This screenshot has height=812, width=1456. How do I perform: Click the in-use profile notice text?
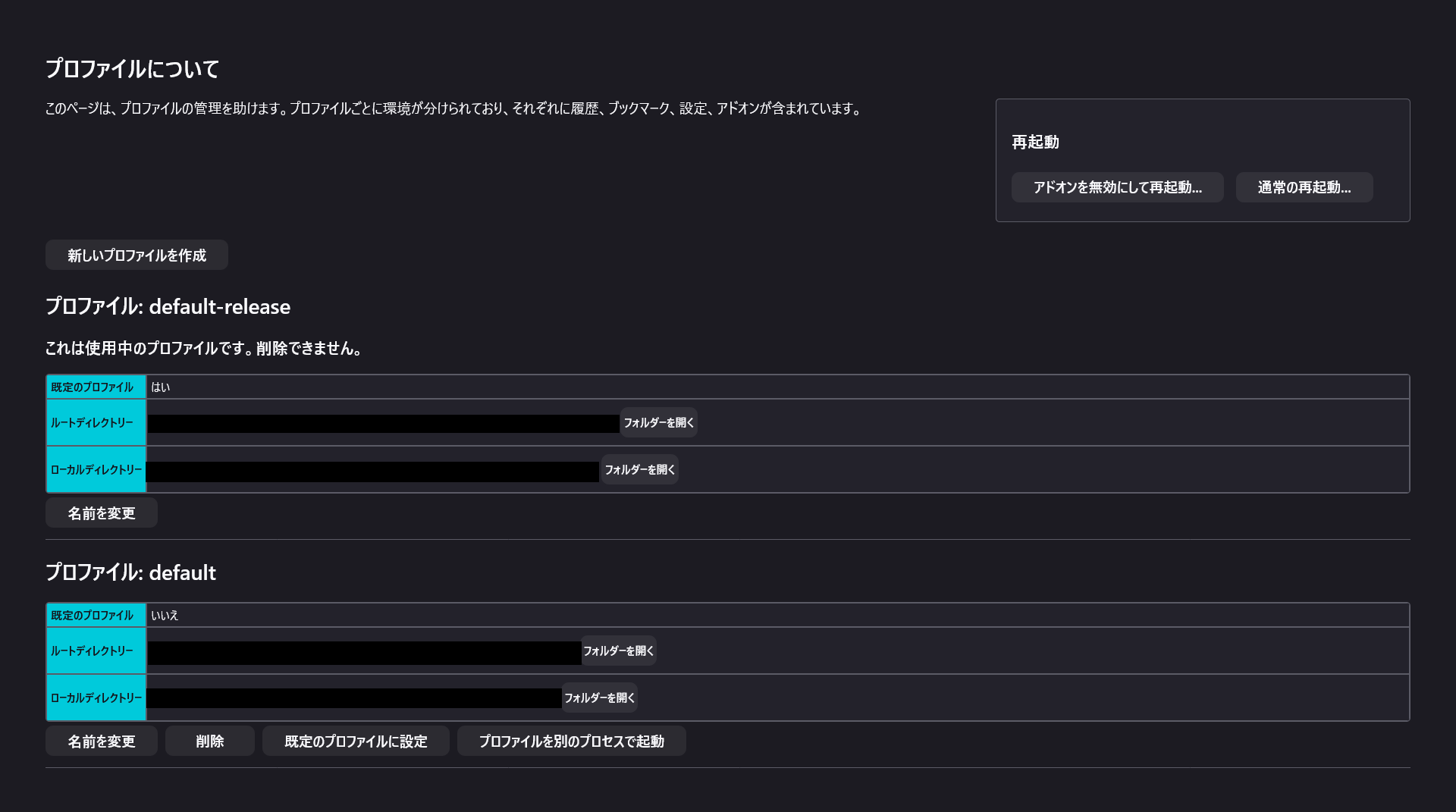coord(203,349)
